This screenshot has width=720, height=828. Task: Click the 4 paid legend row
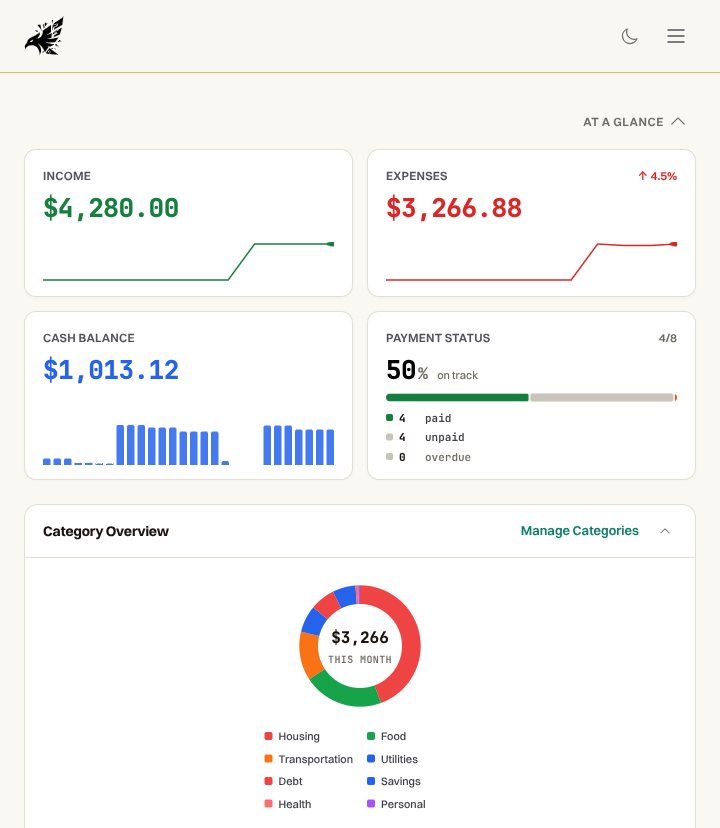point(418,418)
